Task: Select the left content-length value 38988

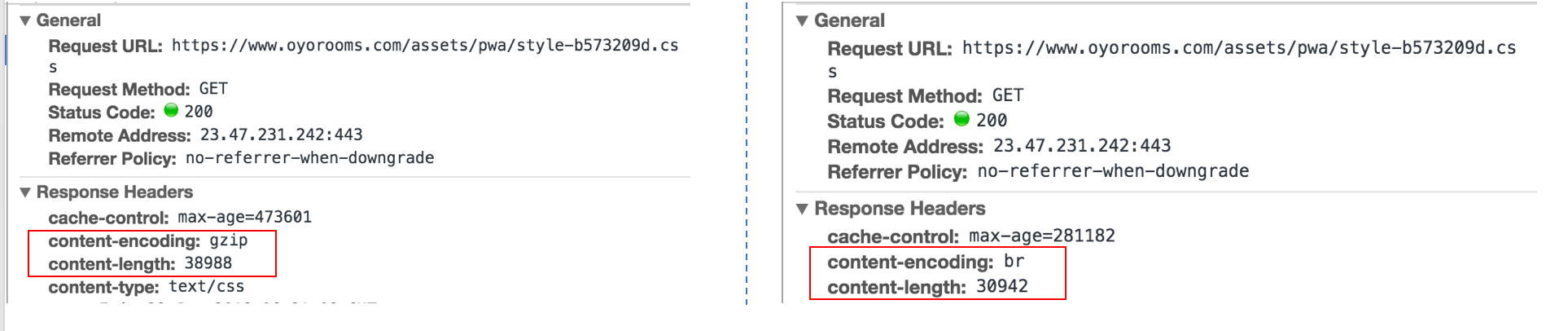Action: tap(208, 263)
